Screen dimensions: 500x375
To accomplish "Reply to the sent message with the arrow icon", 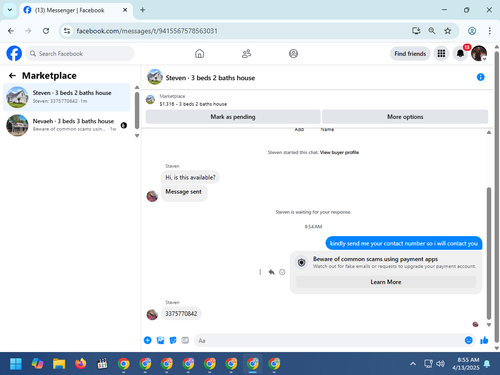I will [271, 272].
